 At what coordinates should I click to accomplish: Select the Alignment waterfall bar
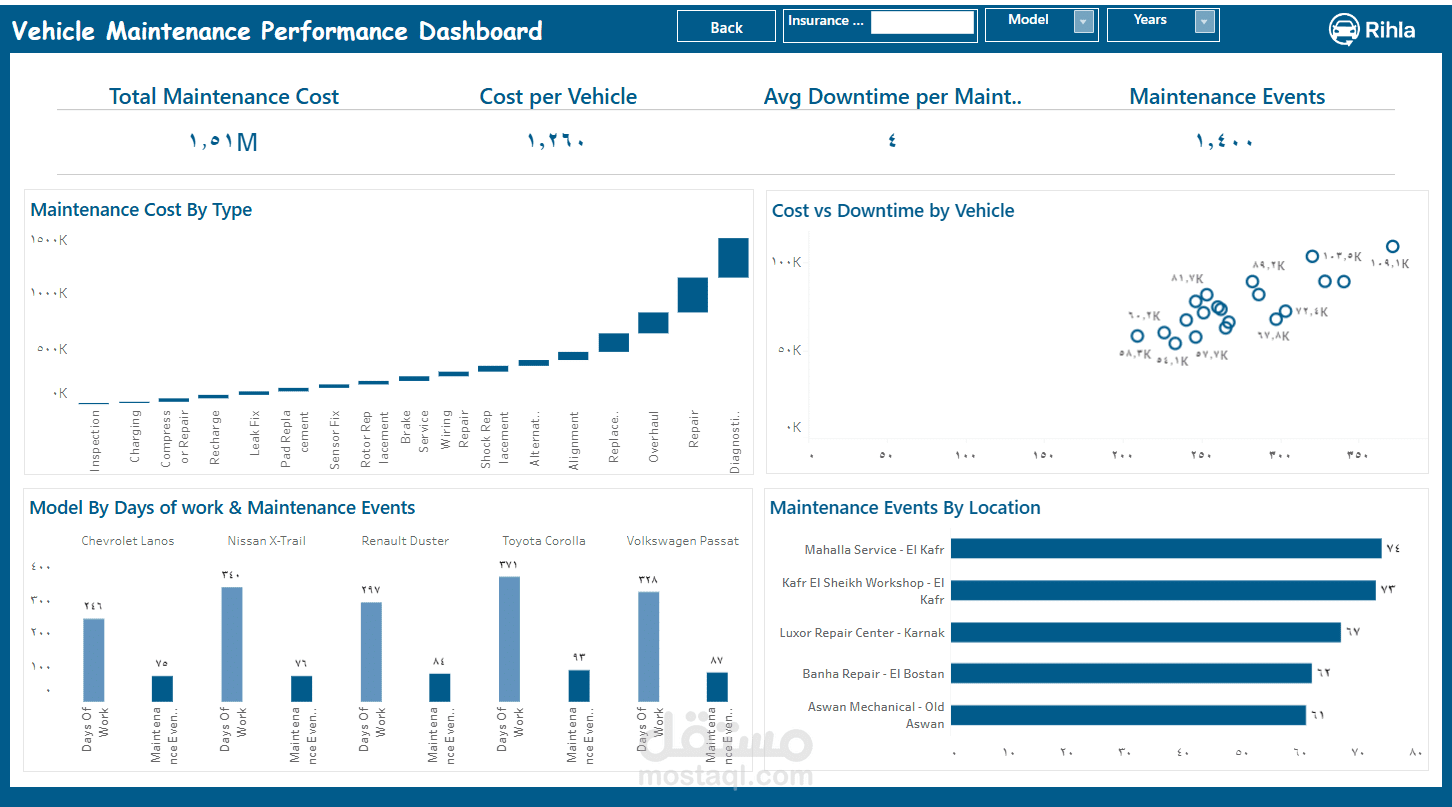[573, 356]
